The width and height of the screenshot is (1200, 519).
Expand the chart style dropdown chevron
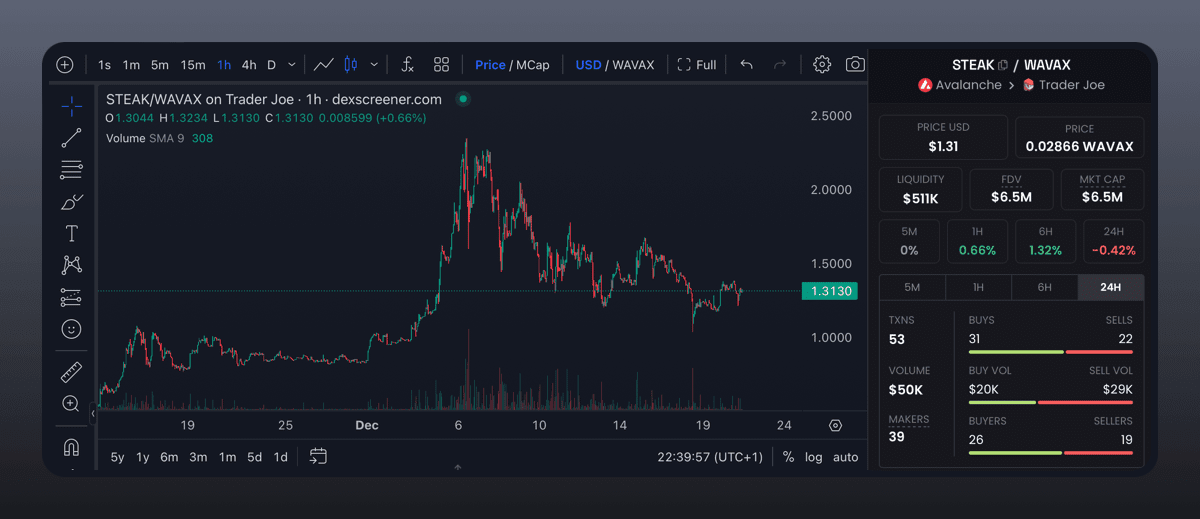coord(374,65)
